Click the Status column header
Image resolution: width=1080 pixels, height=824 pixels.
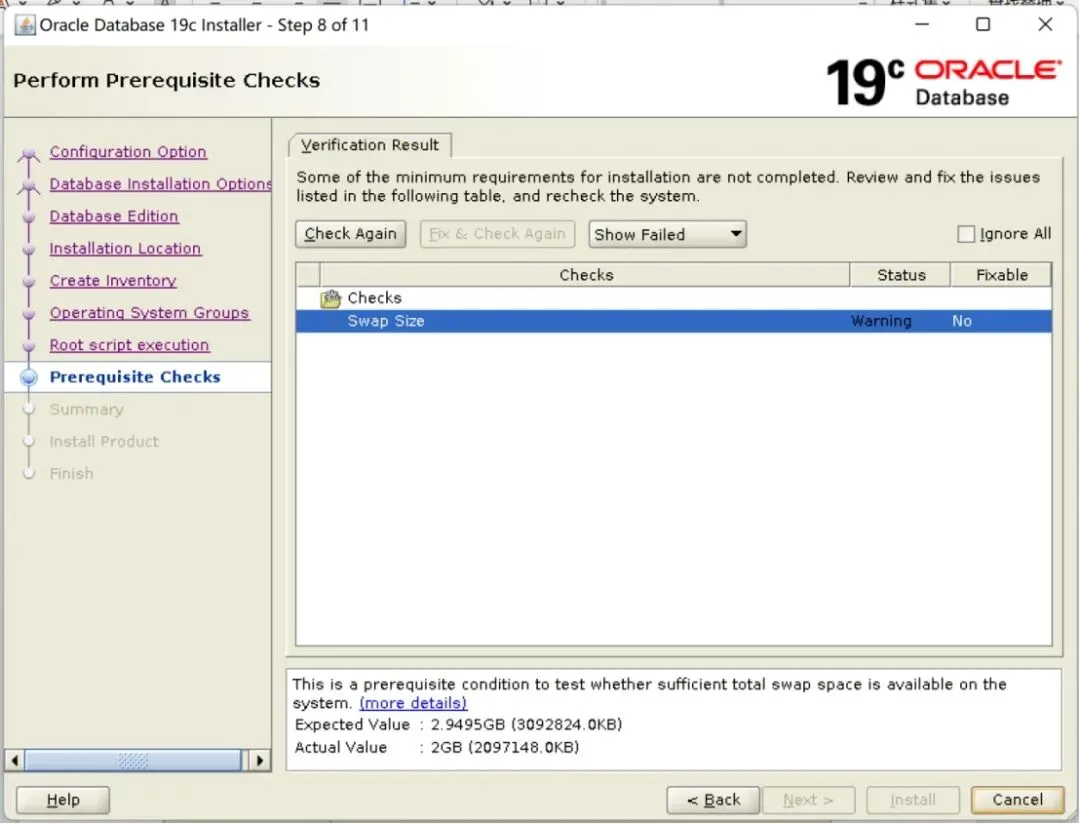(901, 275)
